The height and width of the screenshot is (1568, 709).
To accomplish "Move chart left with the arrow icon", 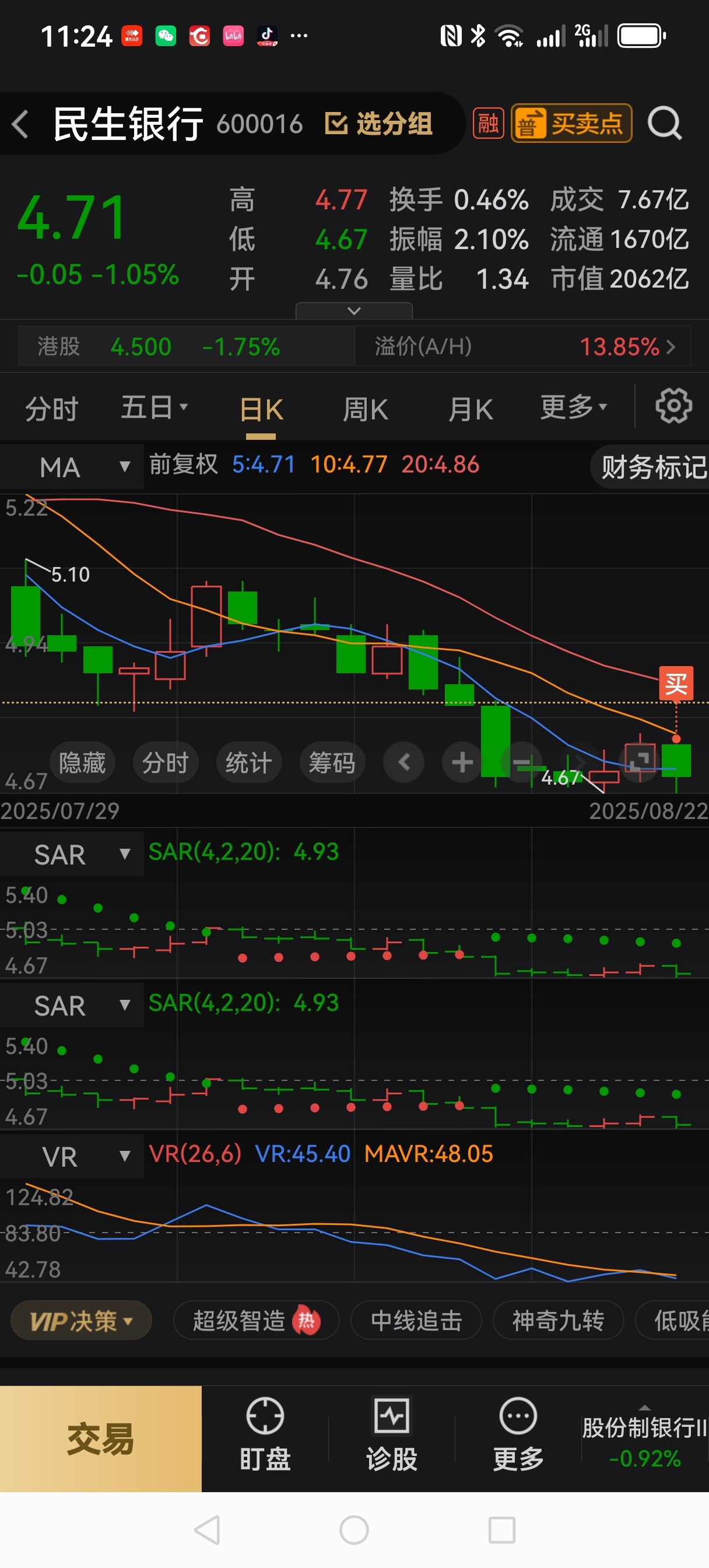I will tap(403, 762).
